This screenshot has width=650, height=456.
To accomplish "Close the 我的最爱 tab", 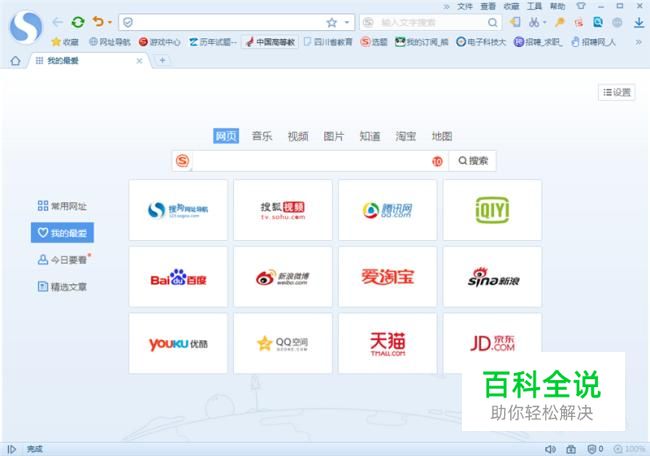I will [139, 61].
